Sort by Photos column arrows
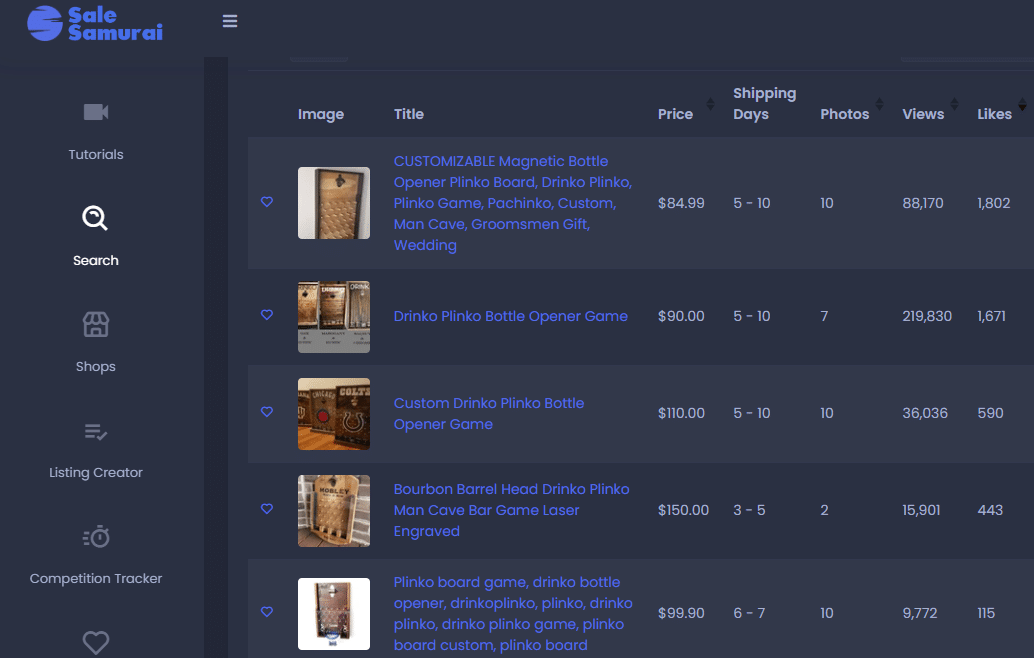Image resolution: width=1034 pixels, height=658 pixels. pos(879,104)
